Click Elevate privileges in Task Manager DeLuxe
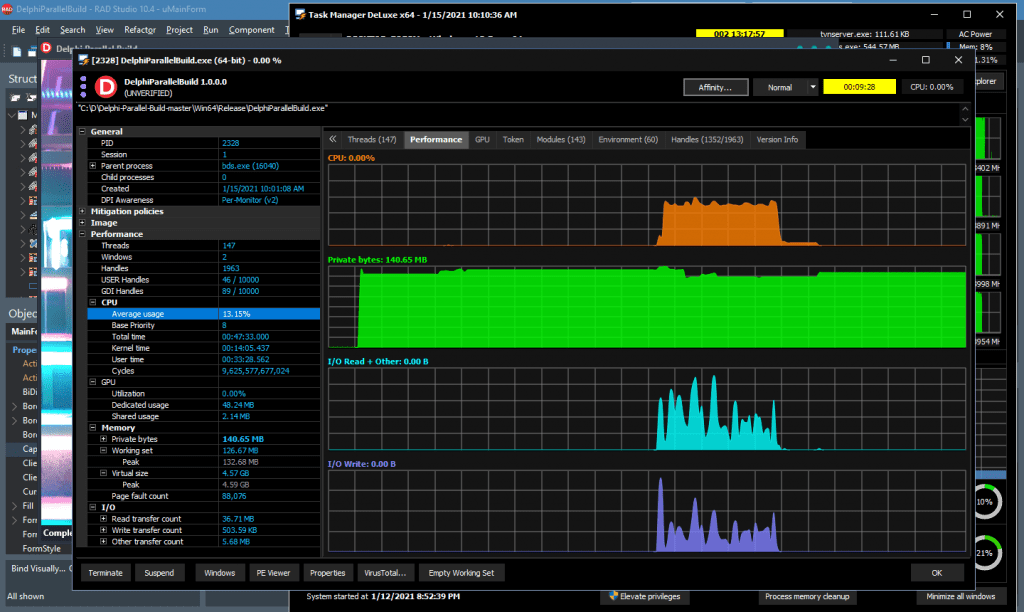Viewport: 1024px width, 612px height. [x=644, y=596]
